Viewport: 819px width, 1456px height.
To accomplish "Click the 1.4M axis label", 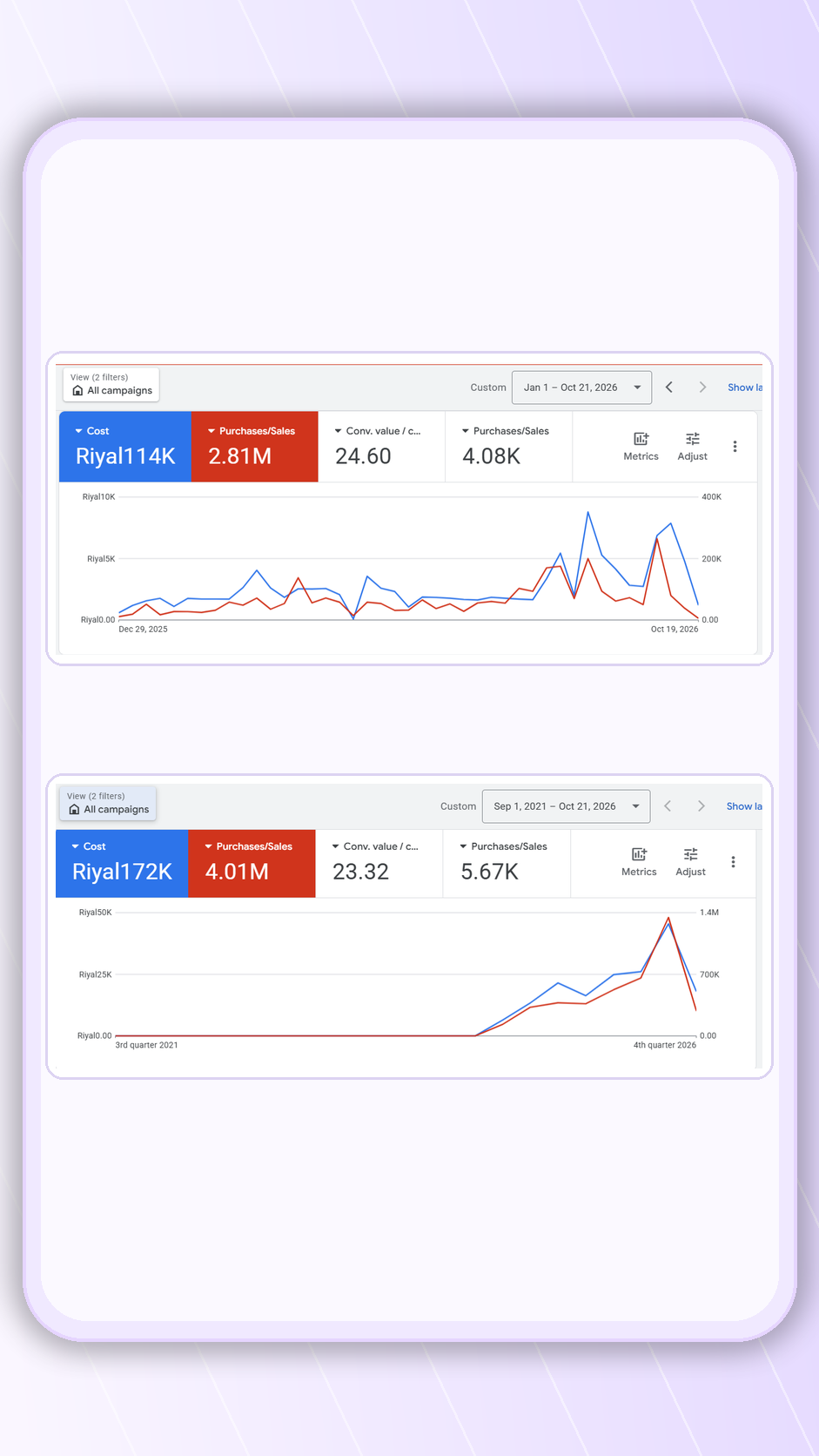I will [709, 913].
